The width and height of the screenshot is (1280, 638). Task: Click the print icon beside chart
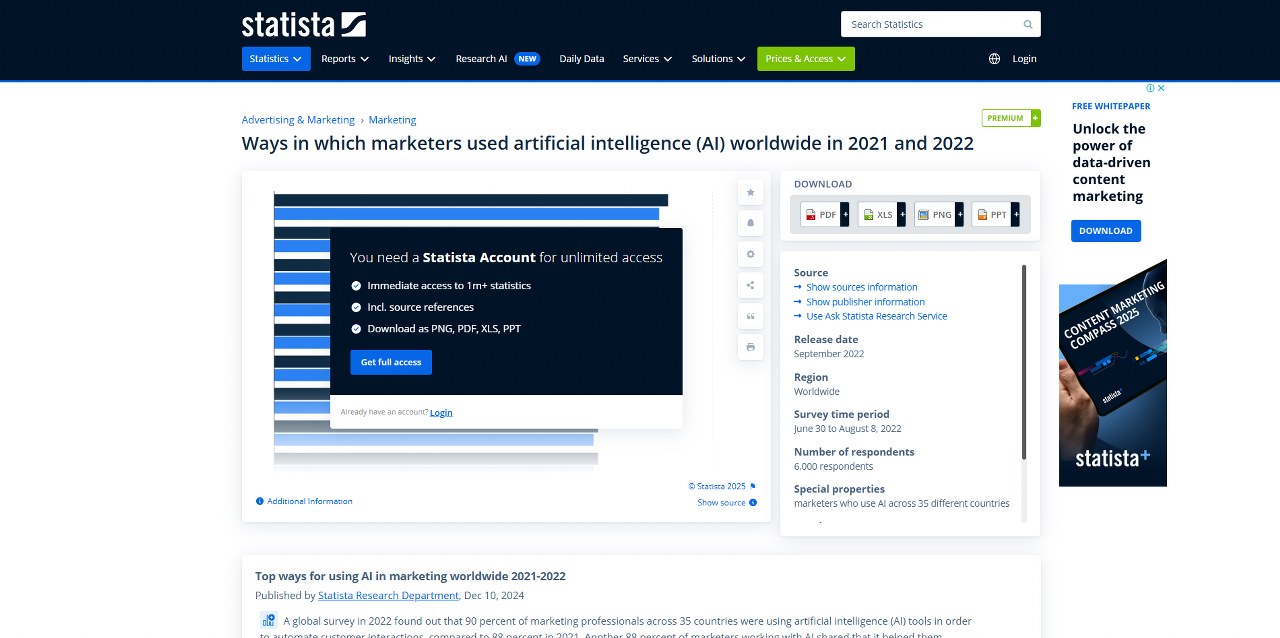(x=750, y=347)
